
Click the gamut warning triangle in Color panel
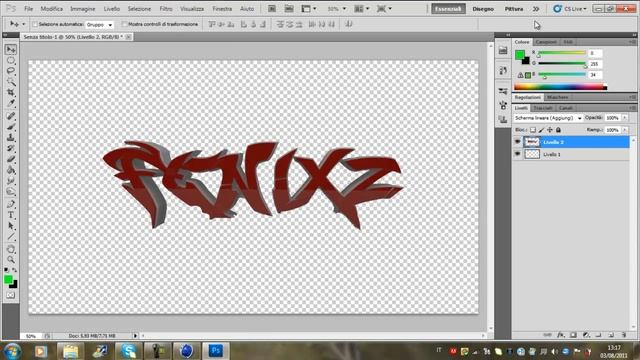pyautogui.click(x=520, y=75)
